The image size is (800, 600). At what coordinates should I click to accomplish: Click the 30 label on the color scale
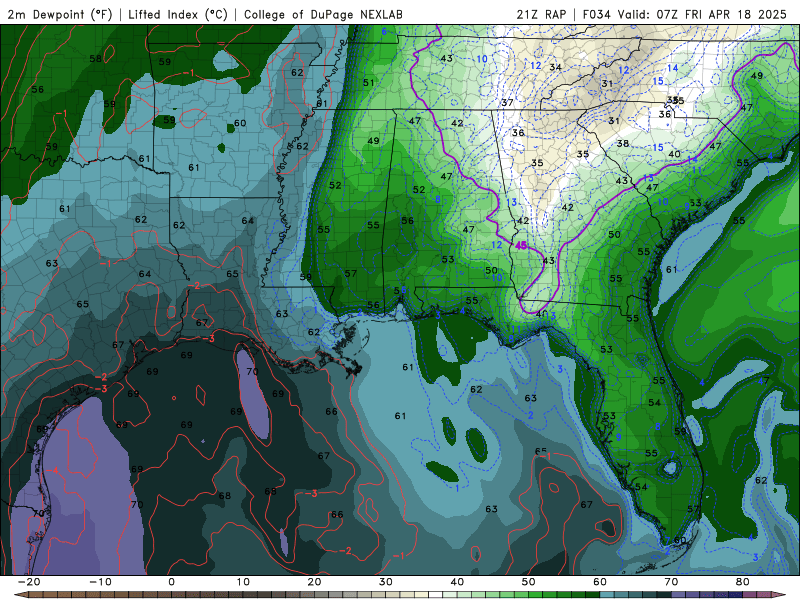386,582
